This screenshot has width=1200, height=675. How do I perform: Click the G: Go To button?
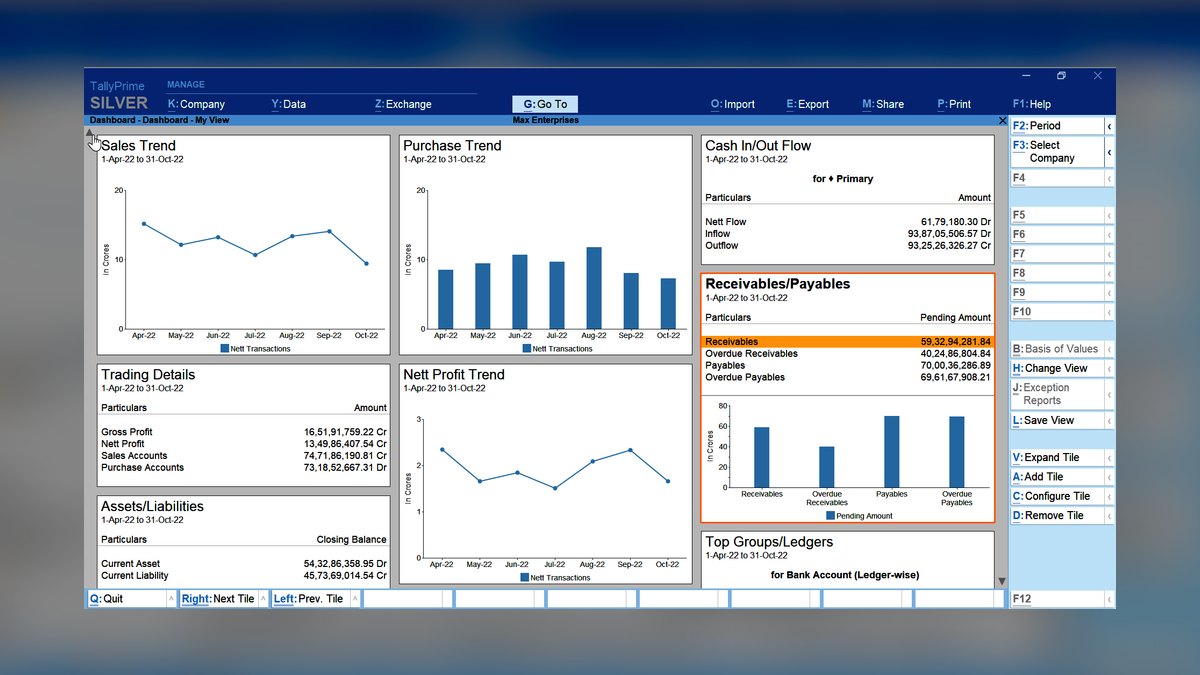[x=545, y=104]
